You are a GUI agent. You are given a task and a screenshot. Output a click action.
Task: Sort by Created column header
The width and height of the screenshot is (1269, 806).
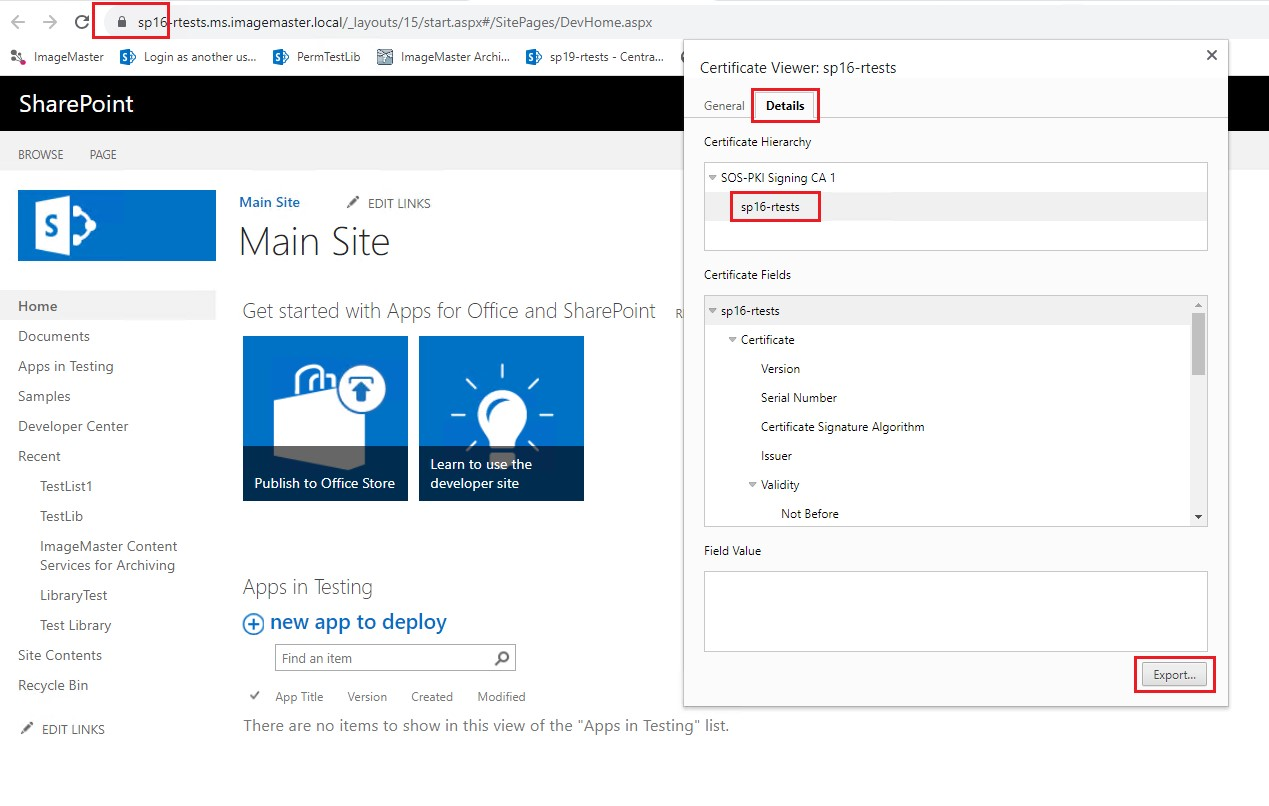(432, 697)
